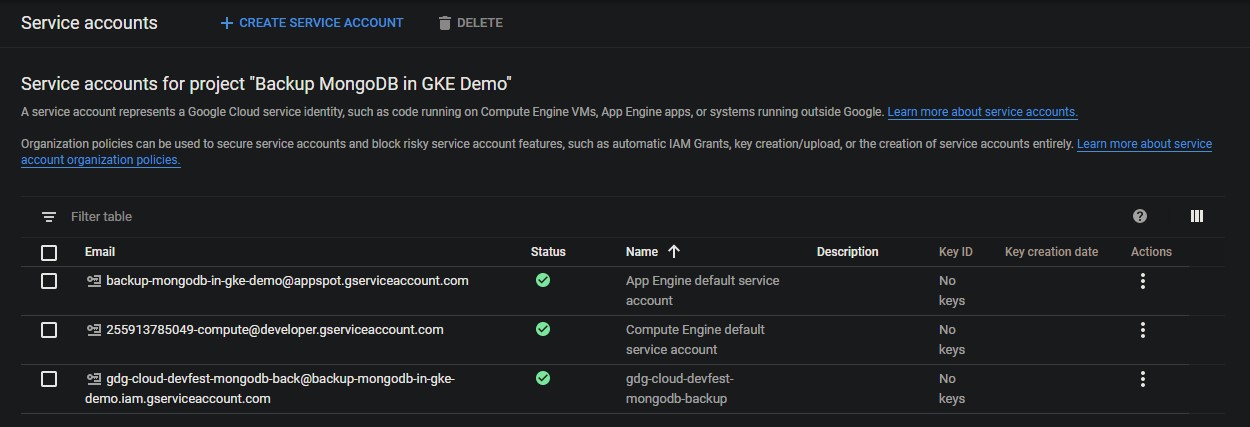This screenshot has height=427, width=1250.
Task: Click the filter list icon
Action: coord(49,217)
